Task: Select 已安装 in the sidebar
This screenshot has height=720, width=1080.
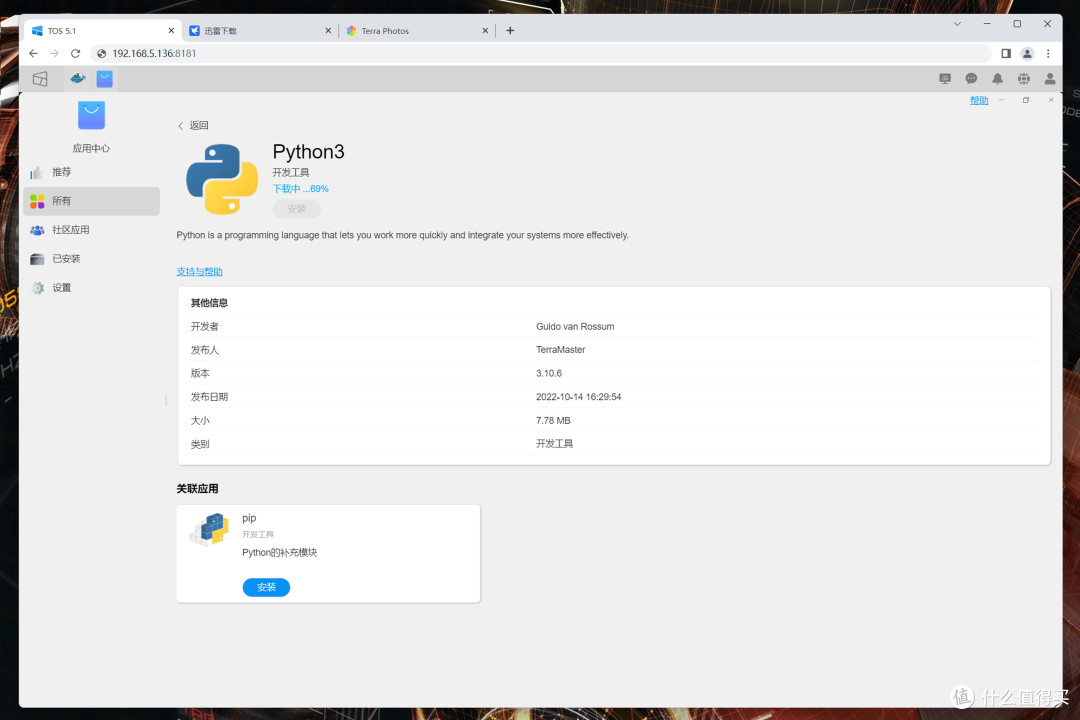Action: click(91, 258)
